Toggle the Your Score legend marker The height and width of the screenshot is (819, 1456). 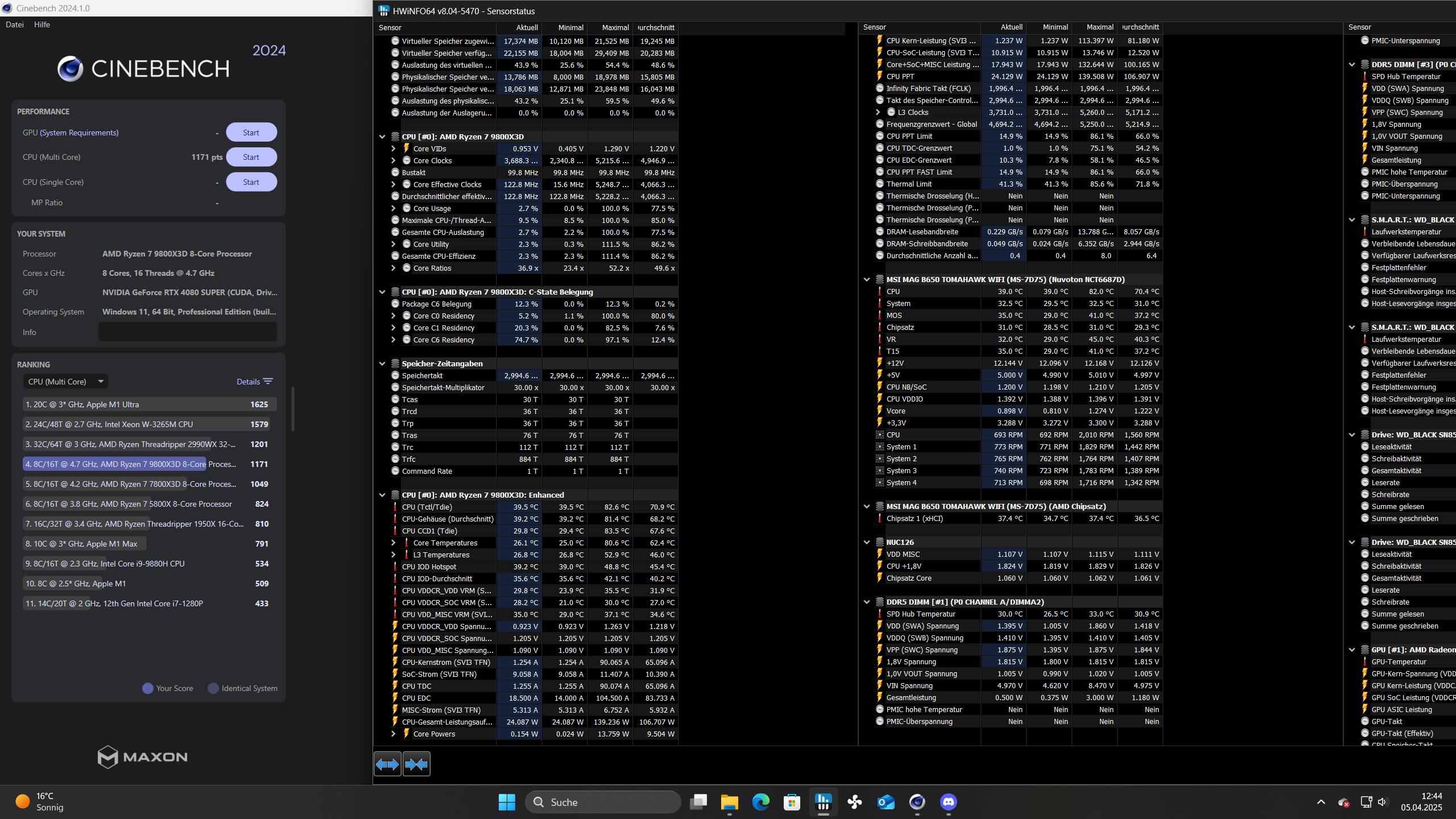148,688
